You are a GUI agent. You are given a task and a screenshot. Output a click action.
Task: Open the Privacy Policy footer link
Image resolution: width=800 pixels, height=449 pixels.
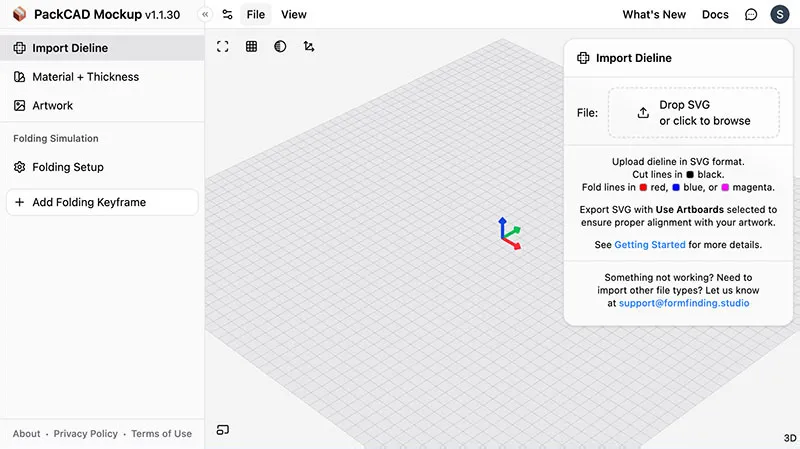pyautogui.click(x=86, y=434)
